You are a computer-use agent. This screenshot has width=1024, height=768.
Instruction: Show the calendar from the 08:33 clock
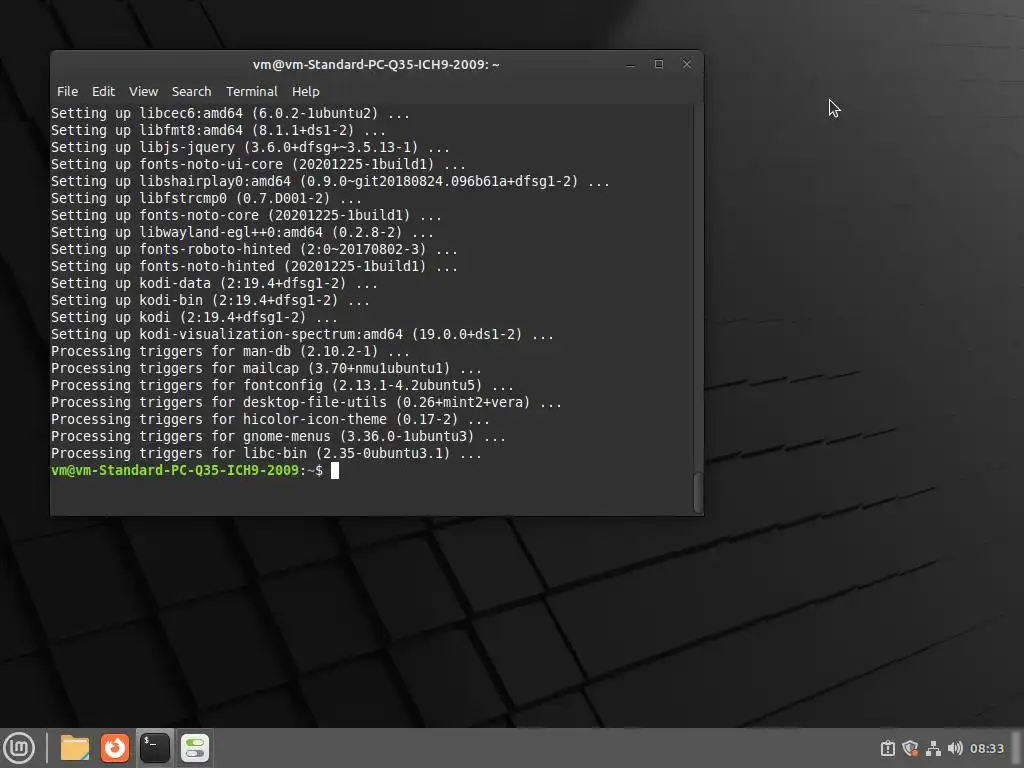[x=987, y=748]
